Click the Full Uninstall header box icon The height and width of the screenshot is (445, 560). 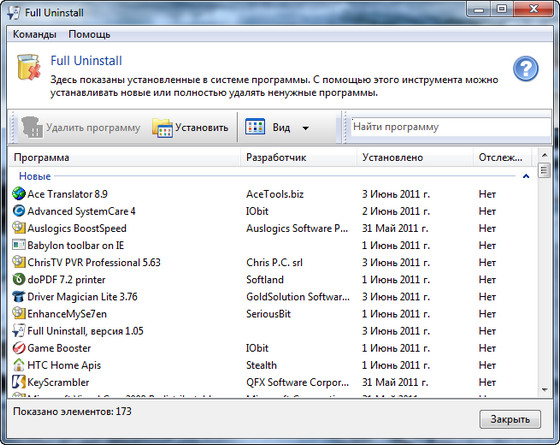29,67
